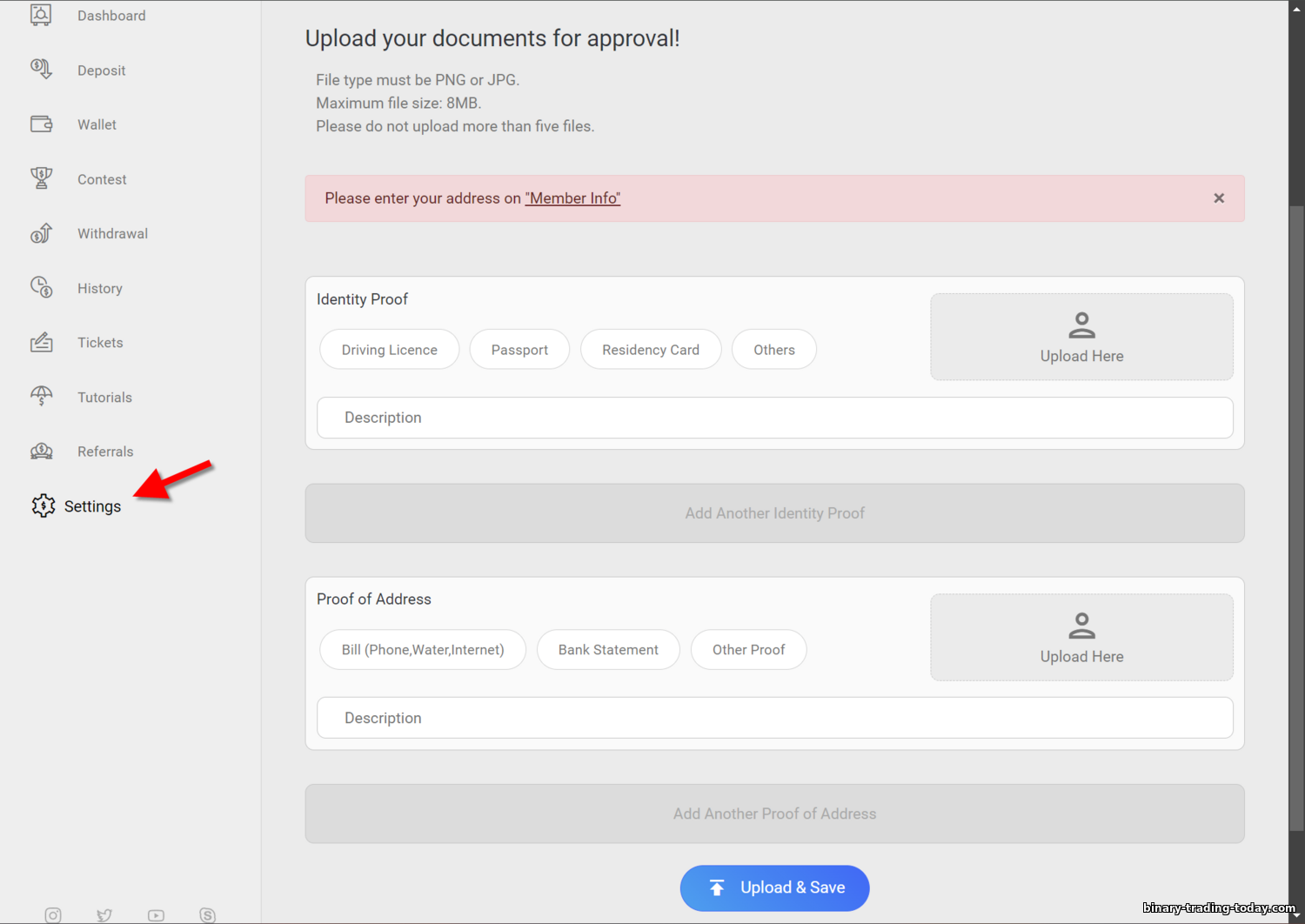Open the YouTube icon in footer
The width and height of the screenshot is (1305, 924).
point(156,915)
